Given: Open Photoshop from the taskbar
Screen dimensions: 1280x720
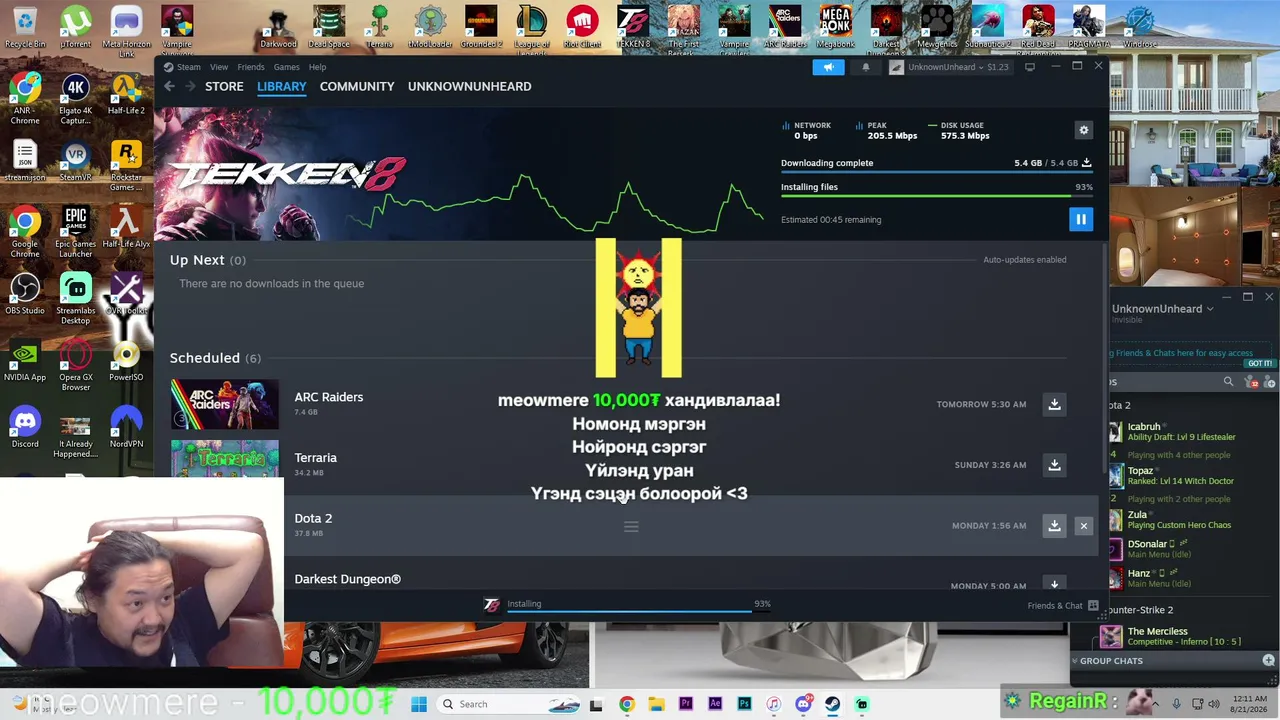Looking at the screenshot, I should 744,704.
